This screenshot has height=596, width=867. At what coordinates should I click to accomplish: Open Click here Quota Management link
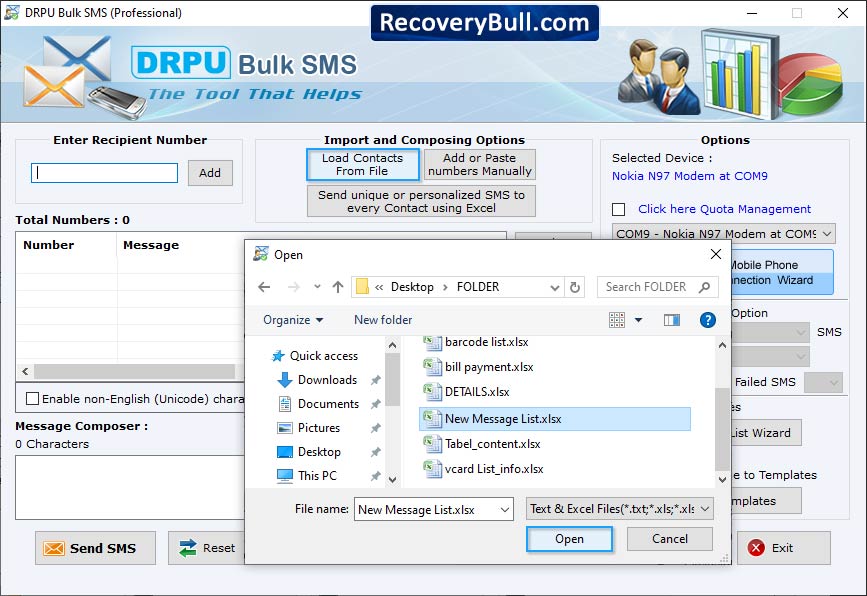tap(724, 209)
